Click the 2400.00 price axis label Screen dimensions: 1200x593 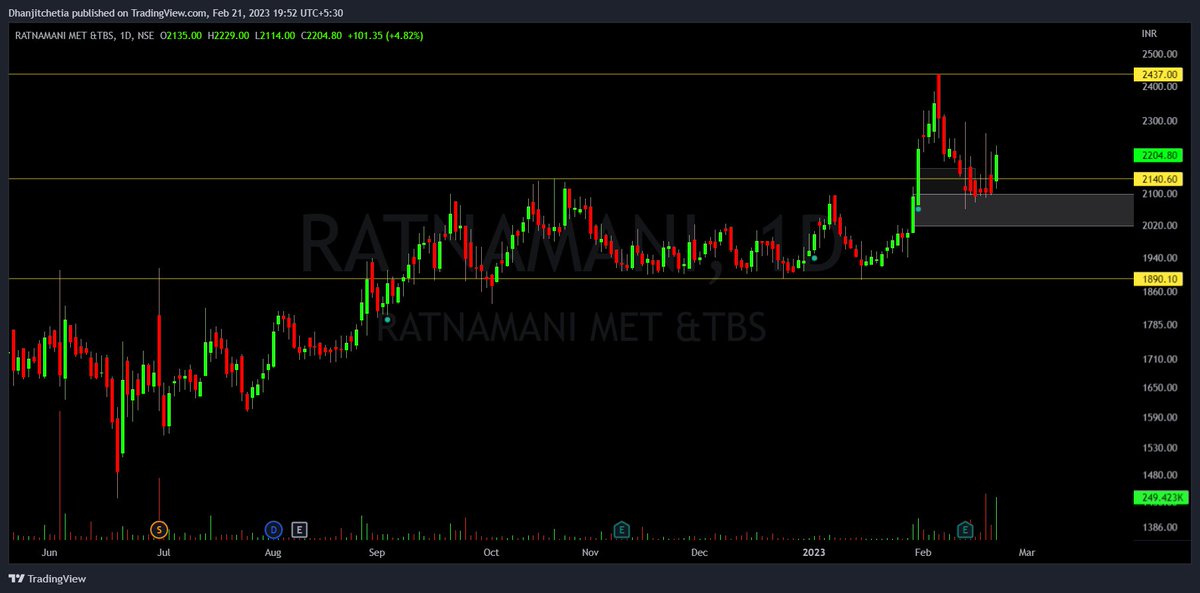1157,87
